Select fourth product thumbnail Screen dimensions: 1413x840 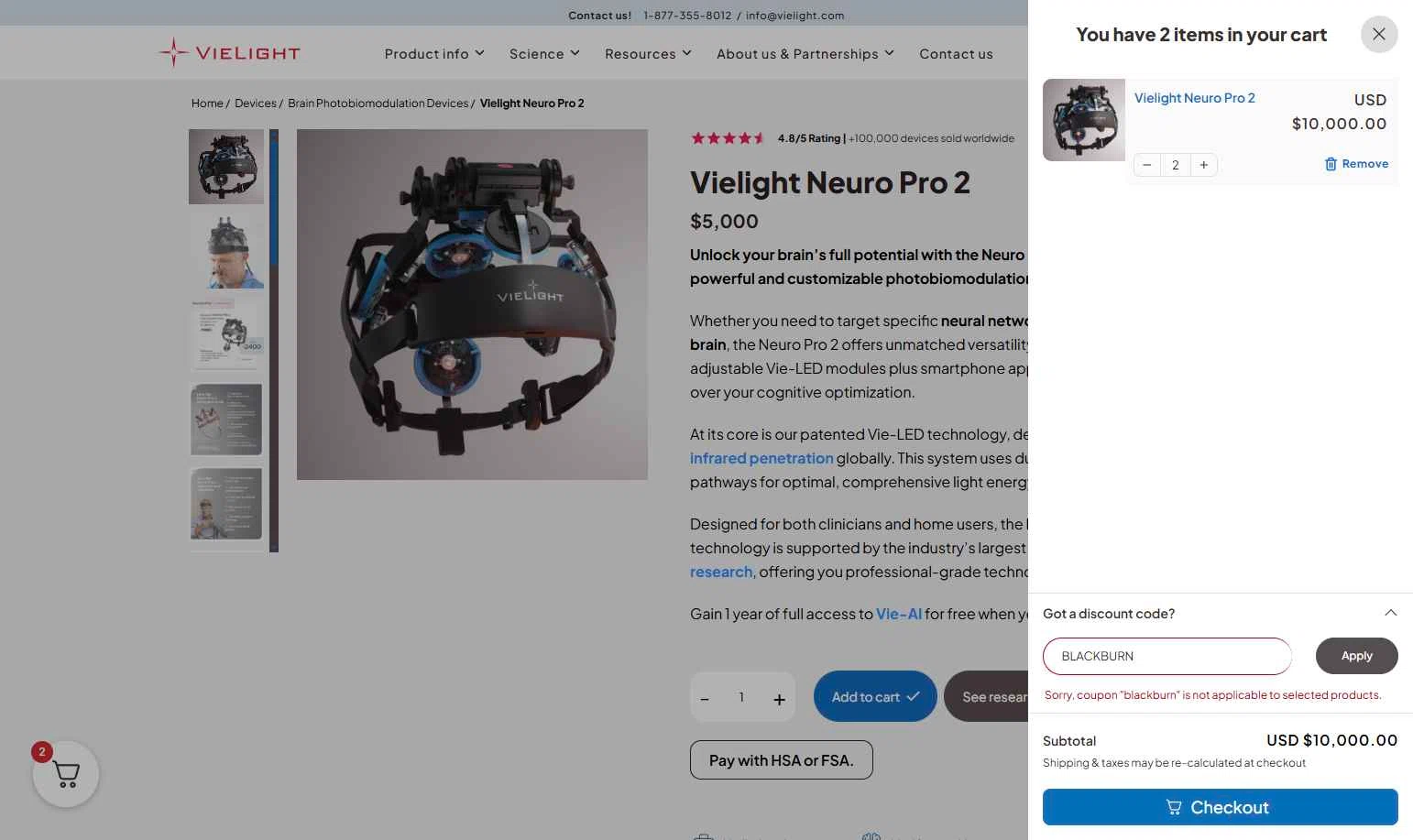click(226, 420)
